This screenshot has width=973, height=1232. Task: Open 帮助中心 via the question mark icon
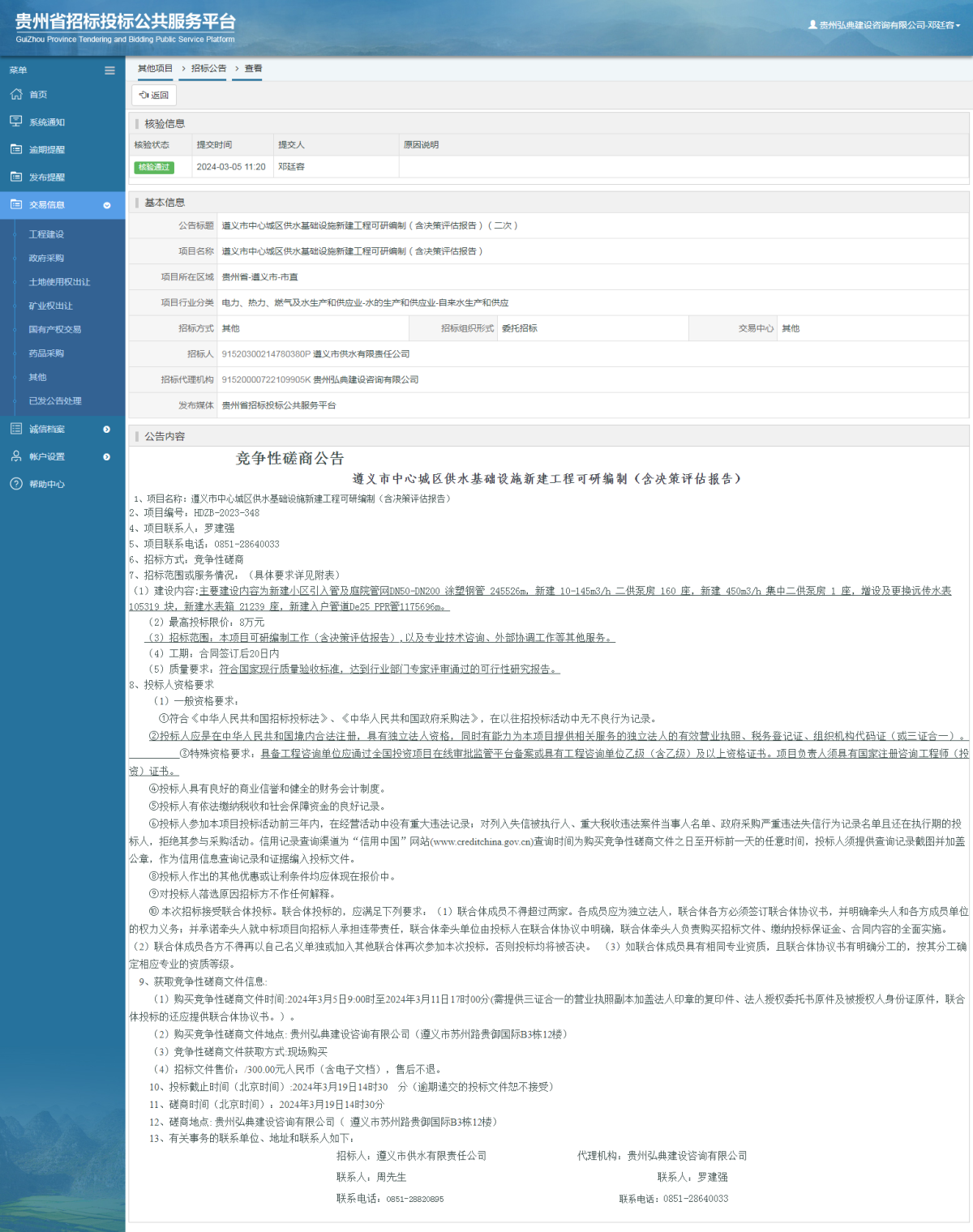click(x=17, y=484)
